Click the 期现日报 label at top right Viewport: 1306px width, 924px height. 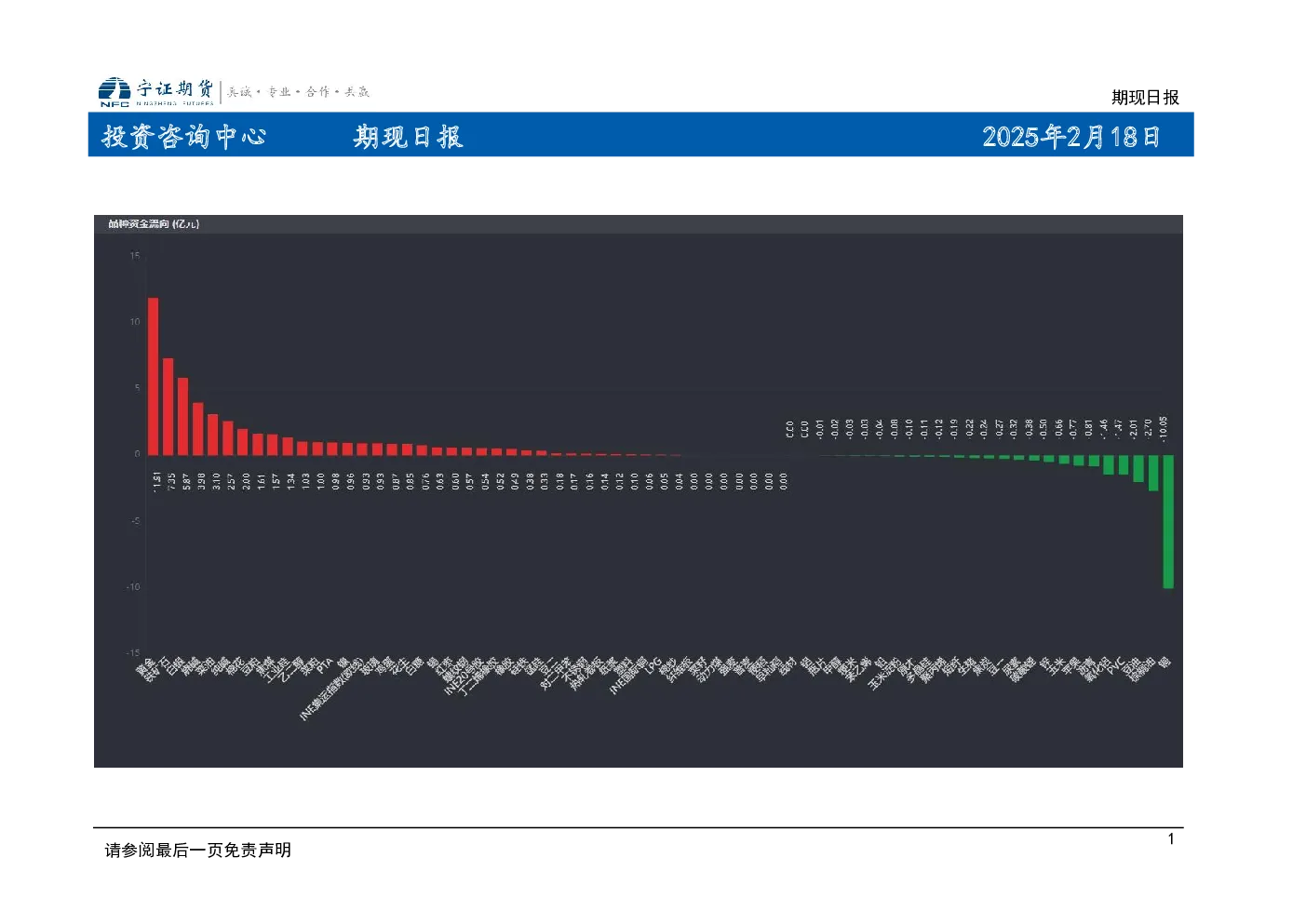(x=1145, y=97)
